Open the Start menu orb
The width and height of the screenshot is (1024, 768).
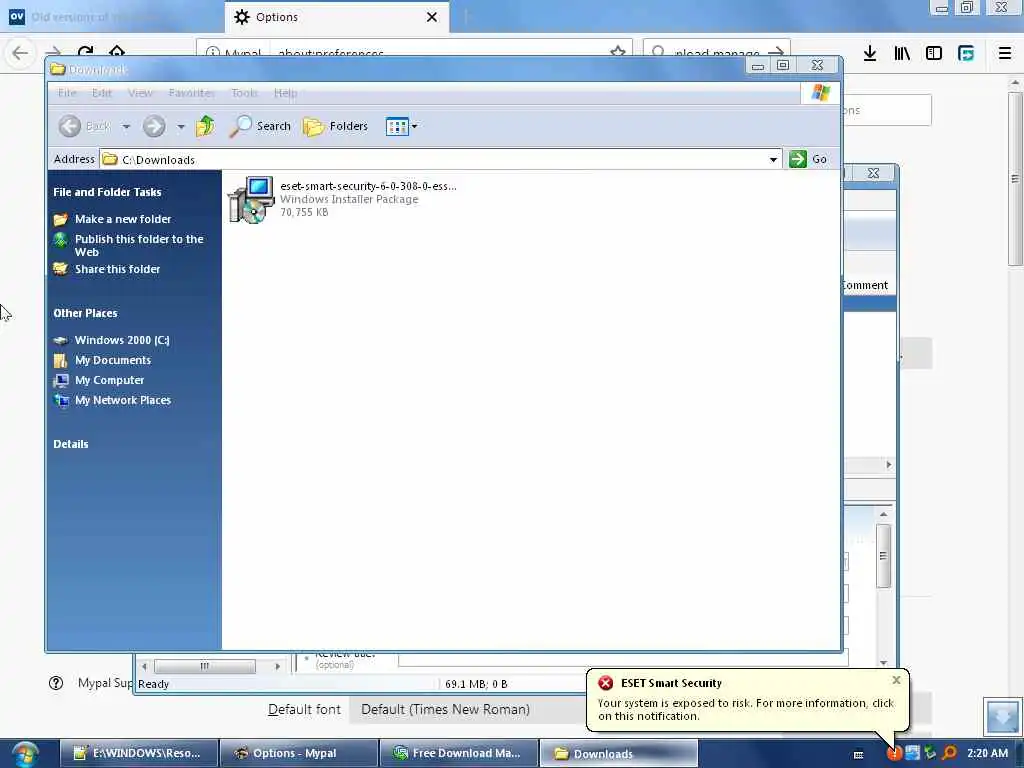click(25, 755)
